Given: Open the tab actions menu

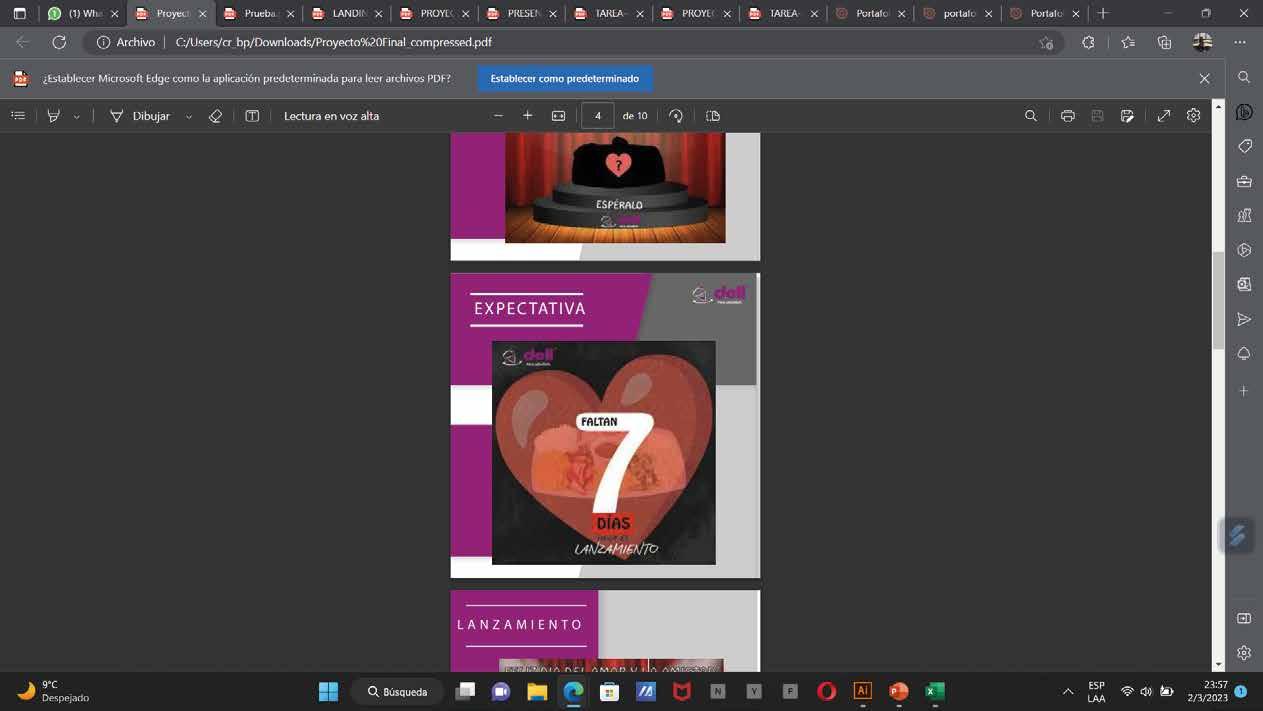Looking at the screenshot, I should point(19,14).
